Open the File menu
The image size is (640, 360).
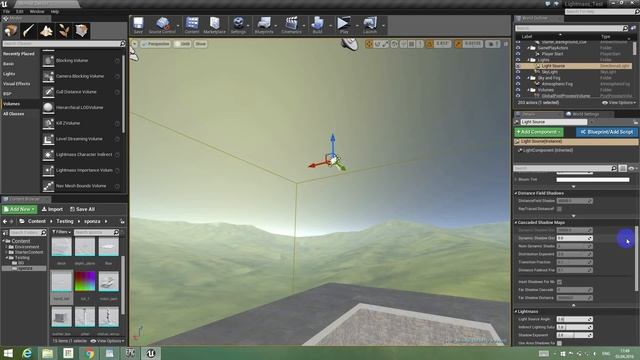pos(6,11)
